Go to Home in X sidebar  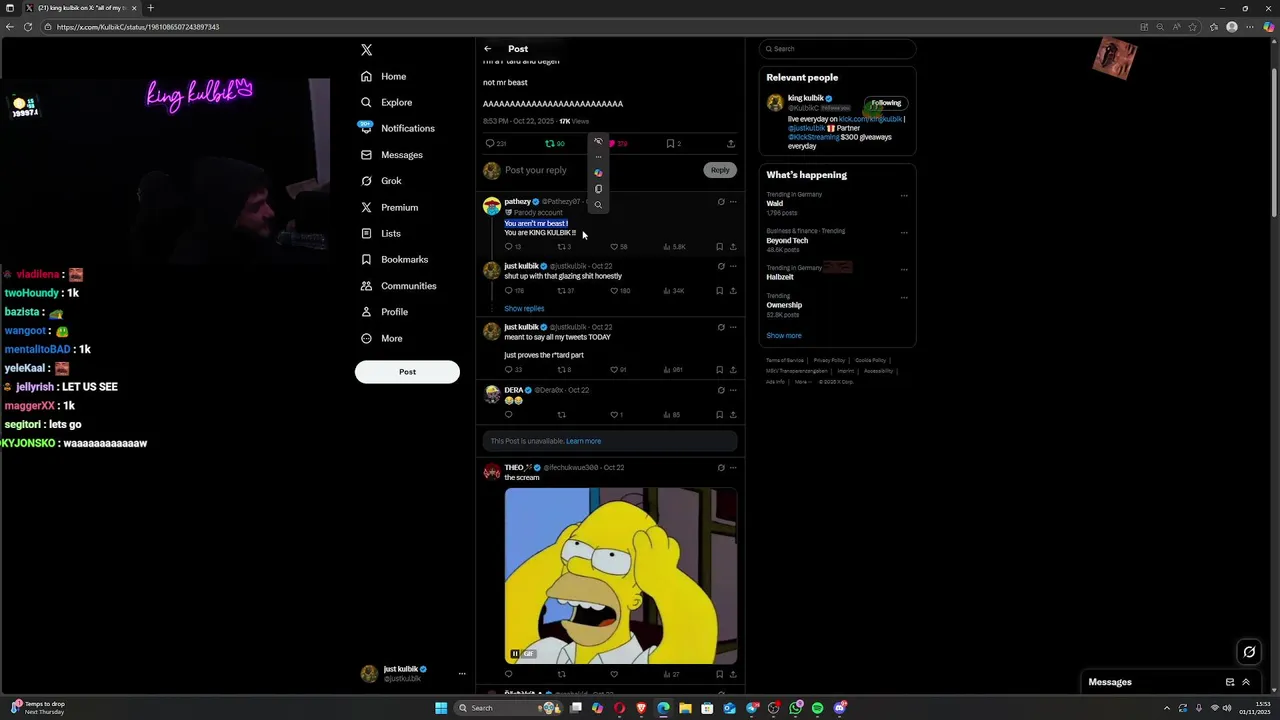pos(384,76)
